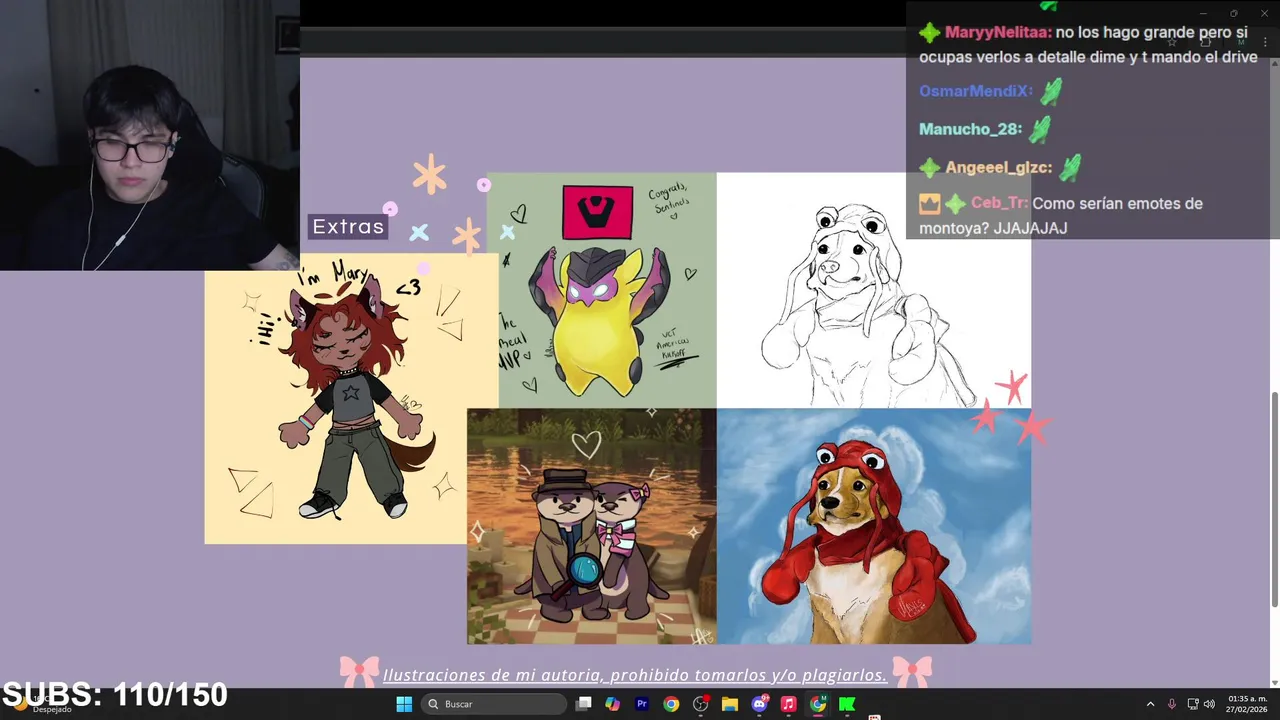Click the Extras section label
The width and height of the screenshot is (1280, 720).
pyautogui.click(x=348, y=227)
